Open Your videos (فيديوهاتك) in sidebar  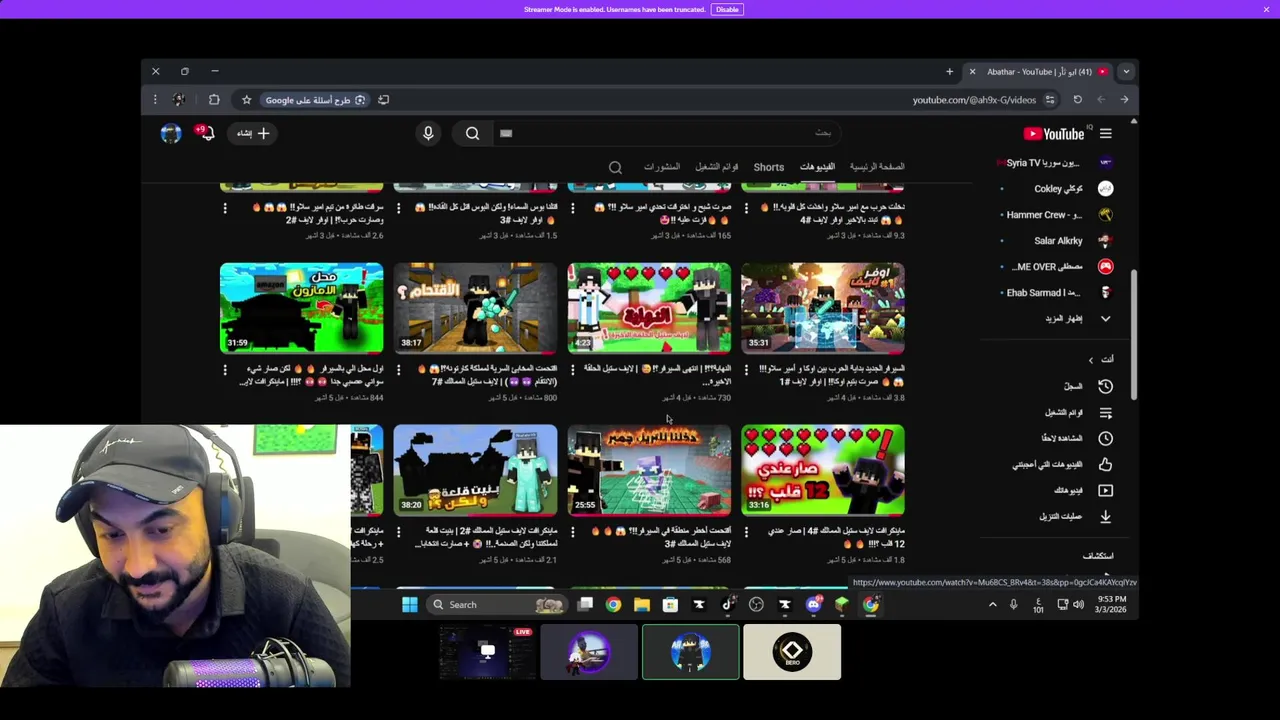1083,490
